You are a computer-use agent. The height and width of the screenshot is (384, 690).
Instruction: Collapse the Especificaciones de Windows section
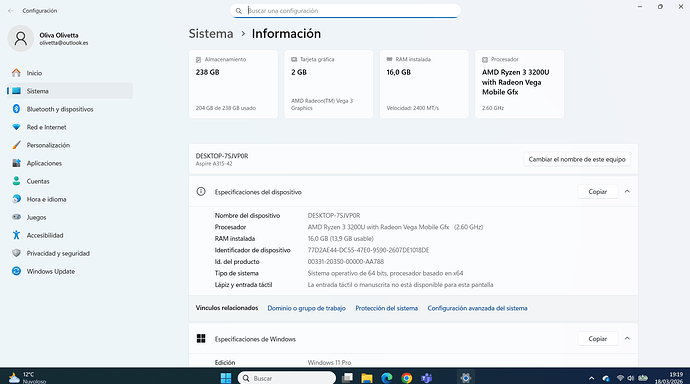point(627,338)
